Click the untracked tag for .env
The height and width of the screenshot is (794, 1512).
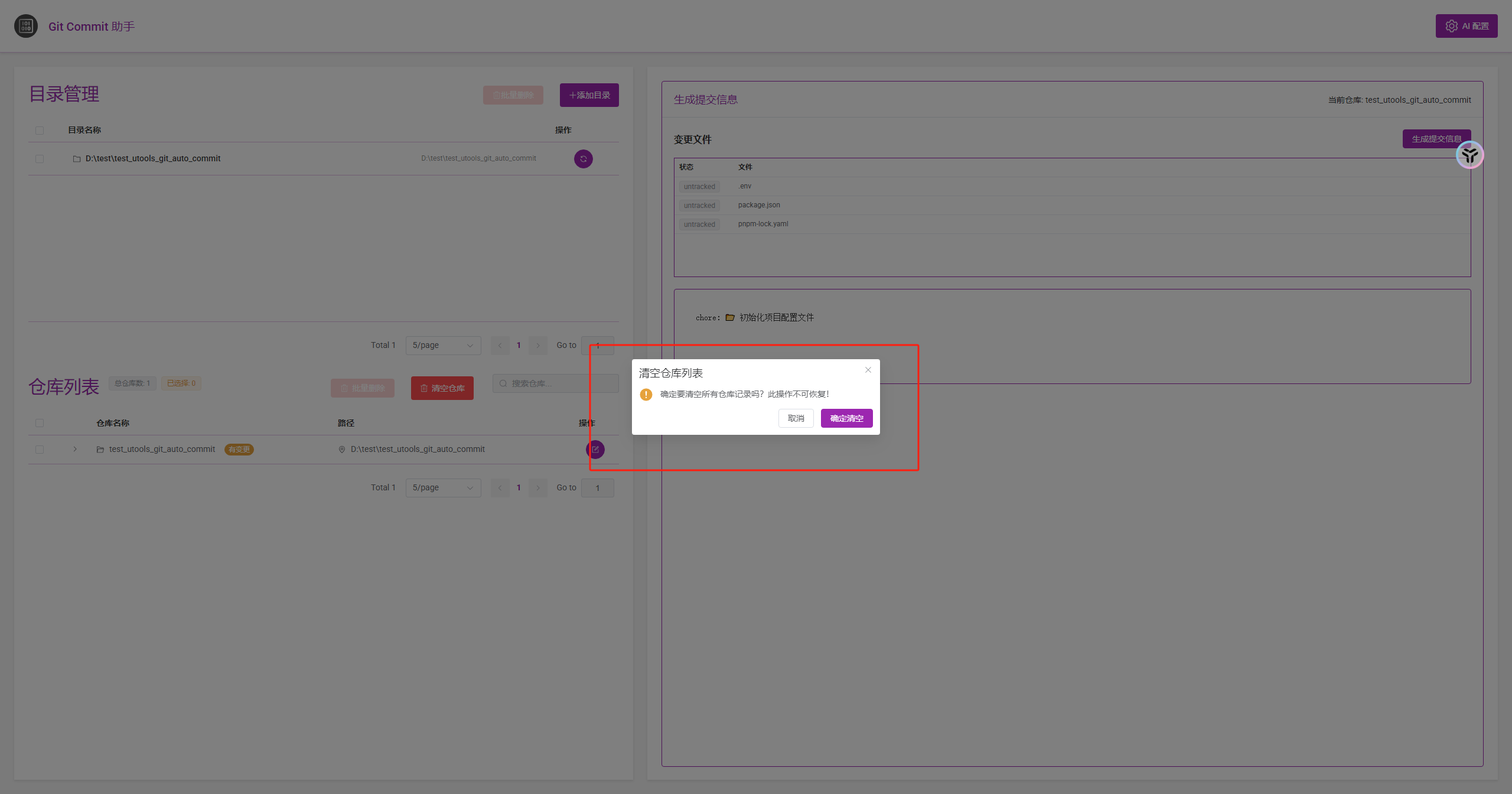(x=699, y=187)
